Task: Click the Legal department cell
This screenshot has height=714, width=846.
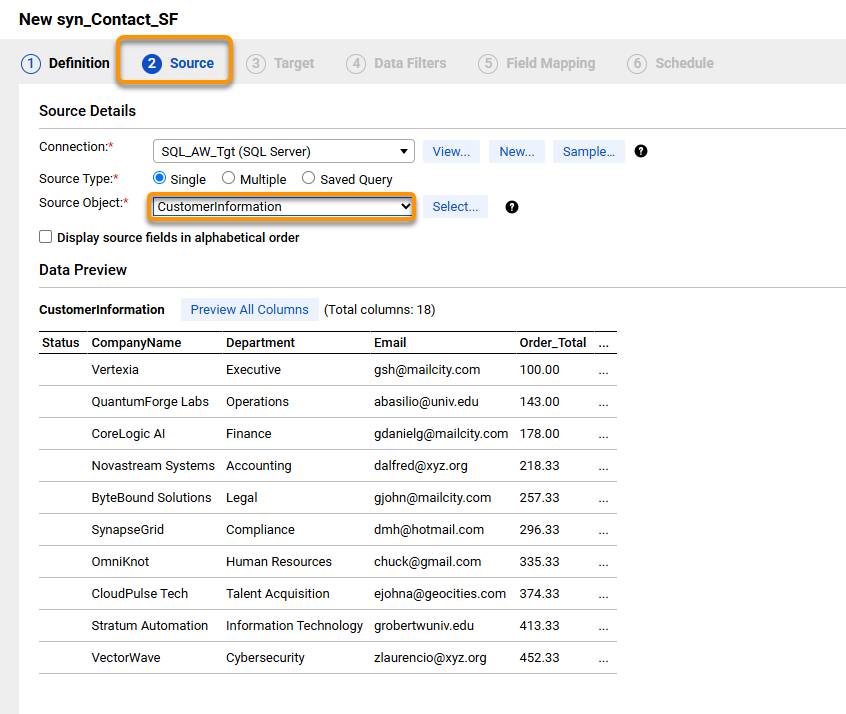Action: 241,498
